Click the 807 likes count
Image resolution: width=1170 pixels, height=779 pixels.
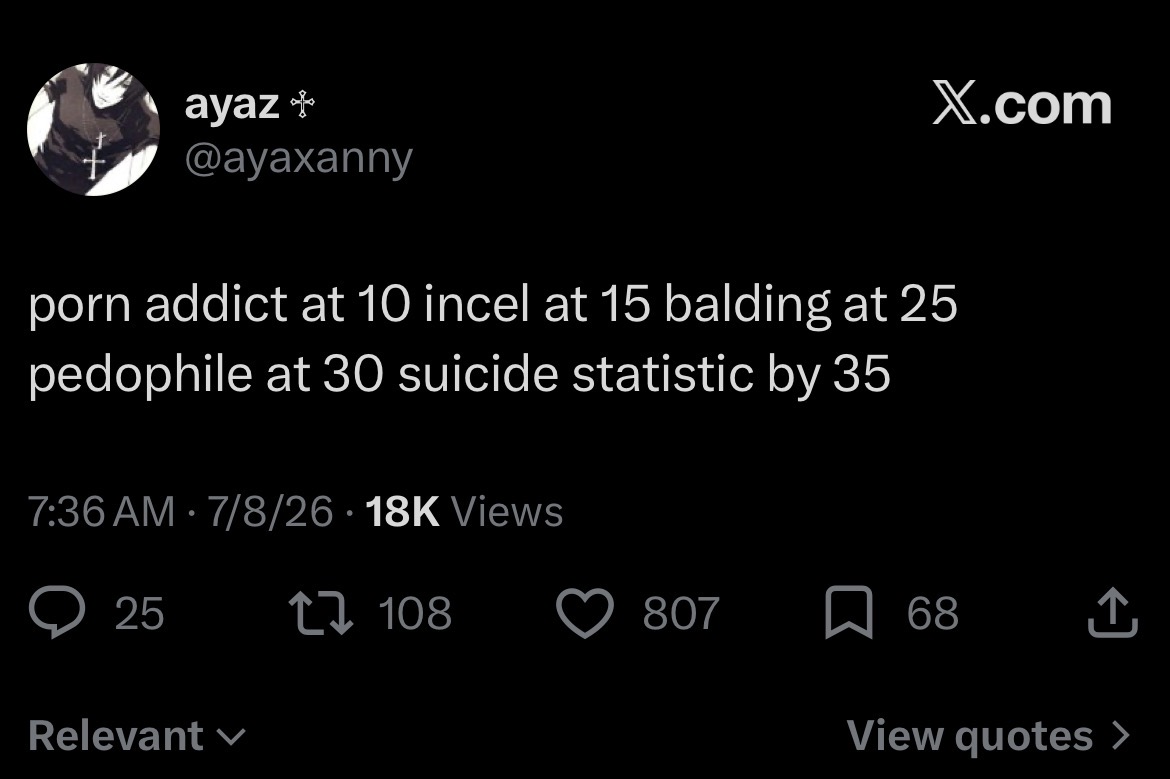pyautogui.click(x=681, y=613)
